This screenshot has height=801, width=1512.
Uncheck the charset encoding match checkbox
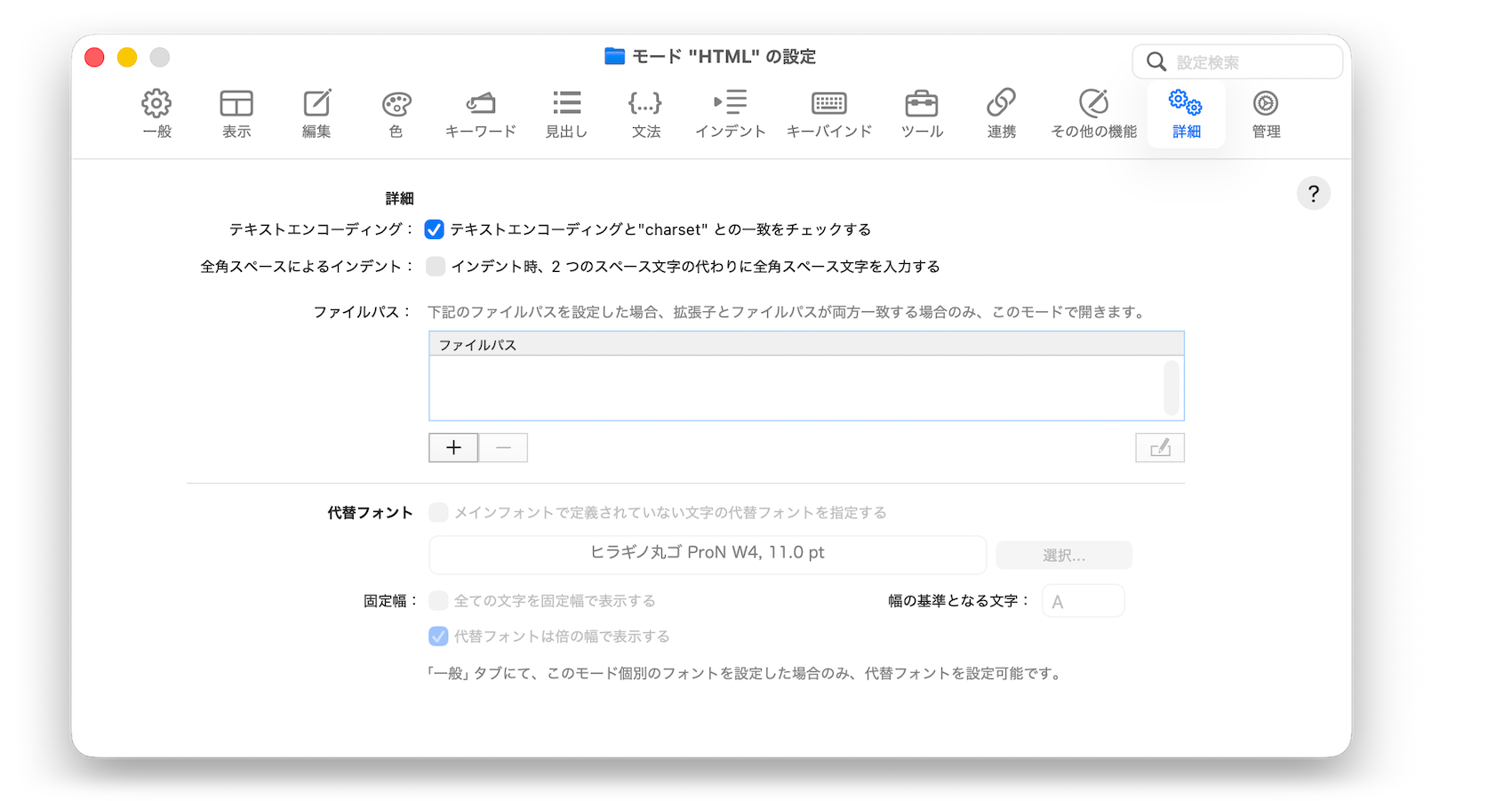point(434,229)
